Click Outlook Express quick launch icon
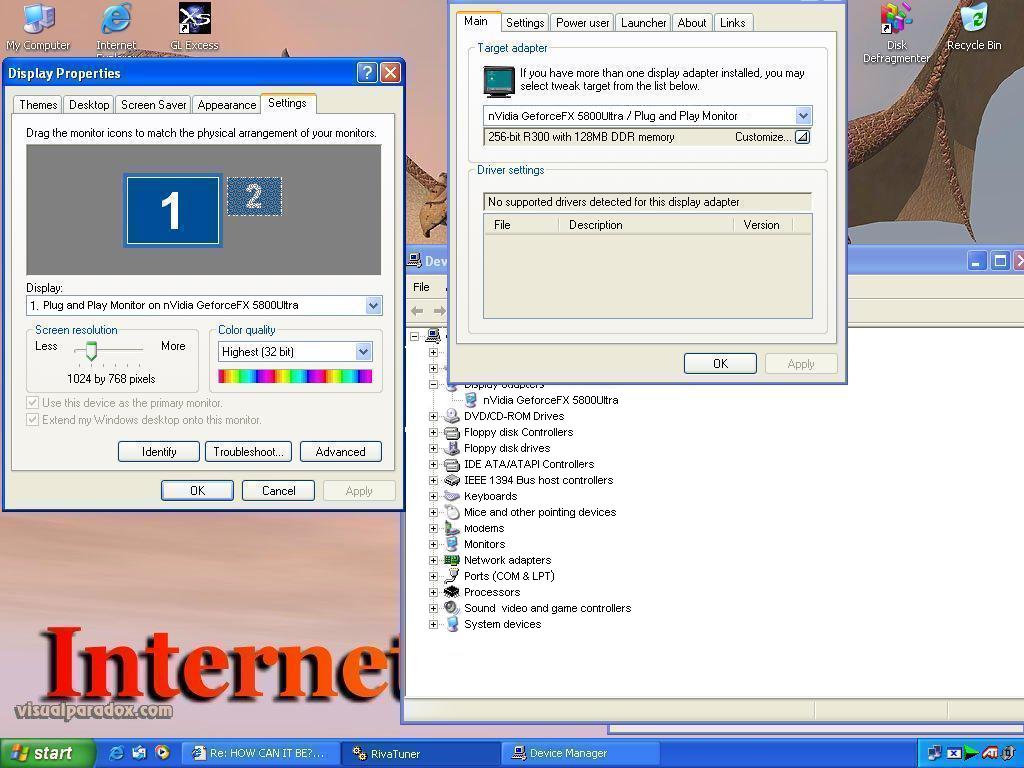Image resolution: width=1024 pixels, height=768 pixels. click(139, 753)
